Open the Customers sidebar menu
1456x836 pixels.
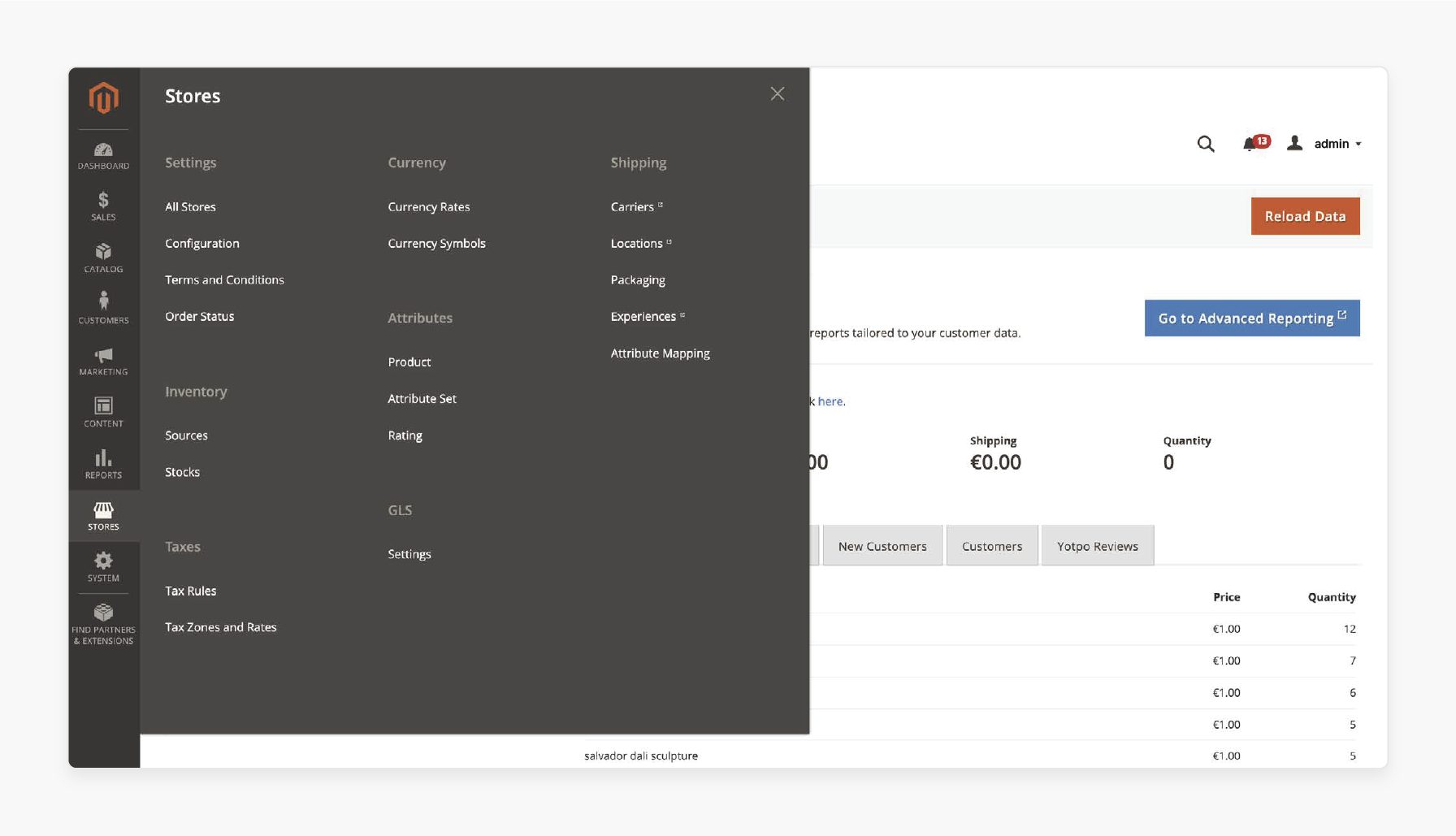103,310
